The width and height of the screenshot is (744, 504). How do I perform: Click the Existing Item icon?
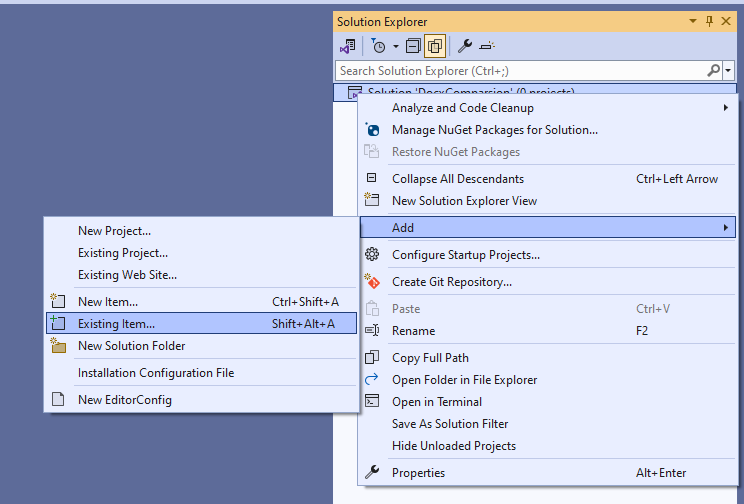(x=58, y=323)
